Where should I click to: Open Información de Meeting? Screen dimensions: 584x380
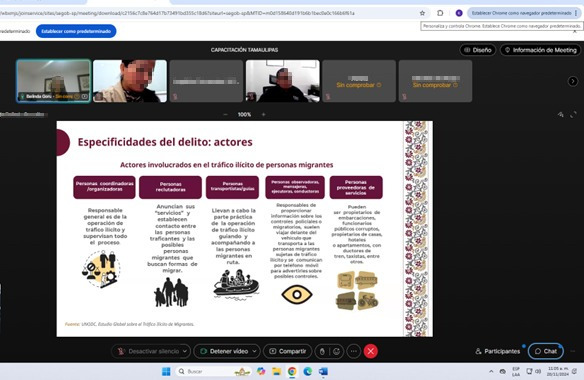point(540,50)
